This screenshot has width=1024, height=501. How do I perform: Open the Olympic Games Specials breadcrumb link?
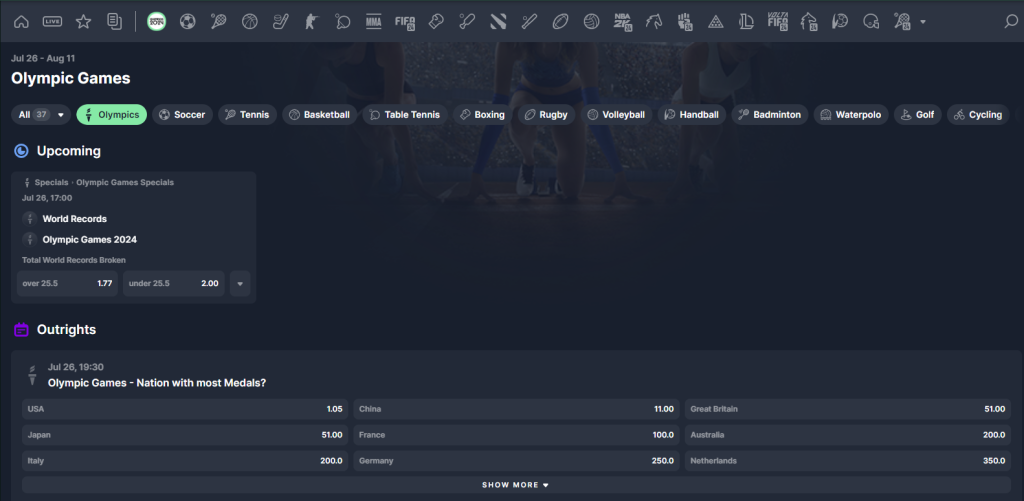pyautogui.click(x=125, y=182)
